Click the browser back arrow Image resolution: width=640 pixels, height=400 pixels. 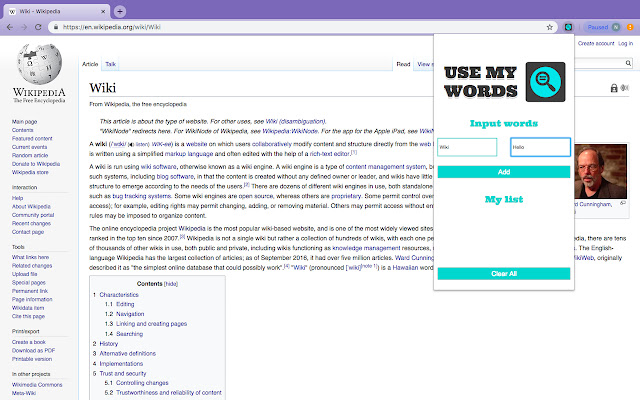[10, 27]
